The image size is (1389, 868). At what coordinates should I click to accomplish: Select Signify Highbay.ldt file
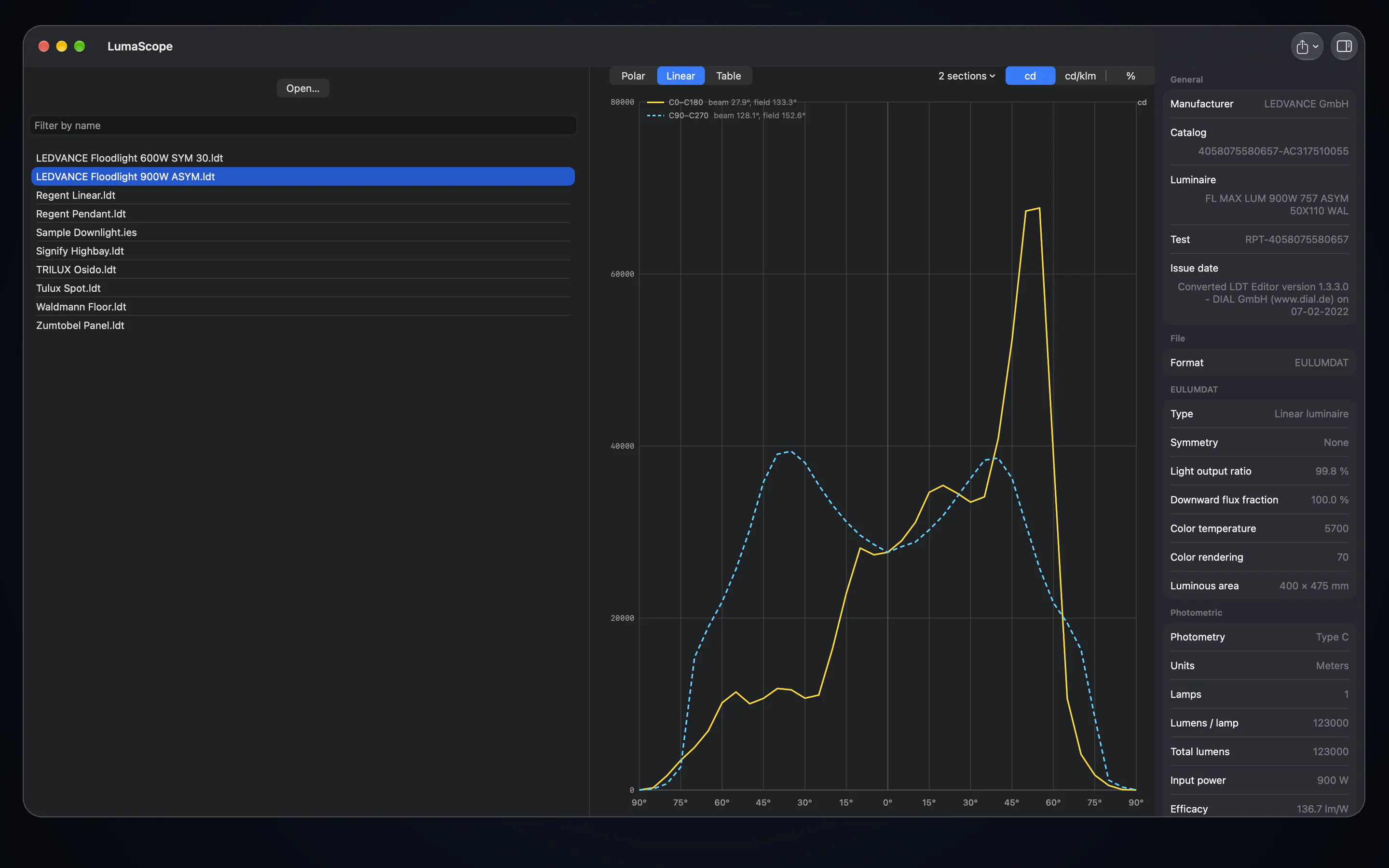(303, 251)
